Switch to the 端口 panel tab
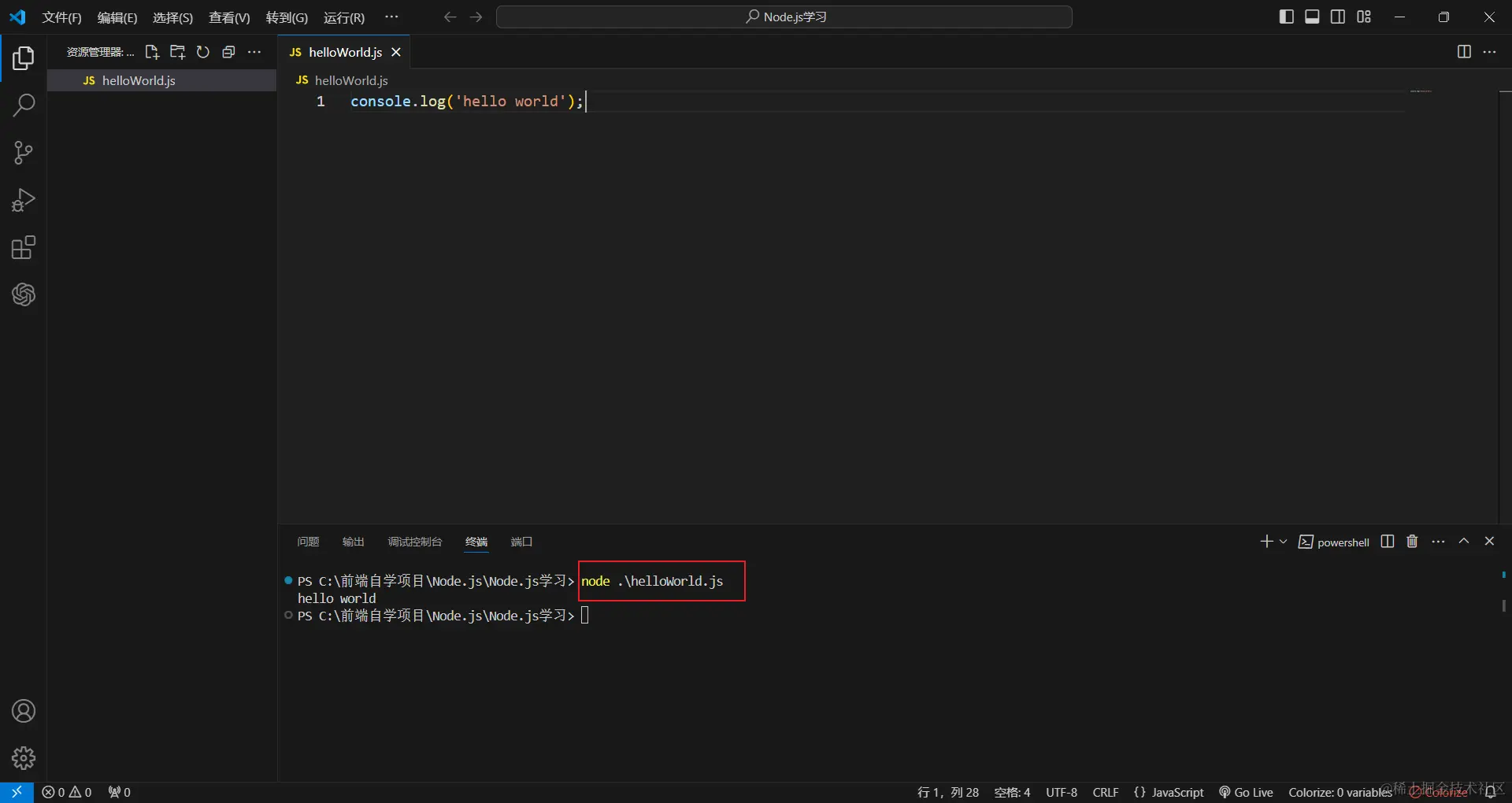 point(521,542)
